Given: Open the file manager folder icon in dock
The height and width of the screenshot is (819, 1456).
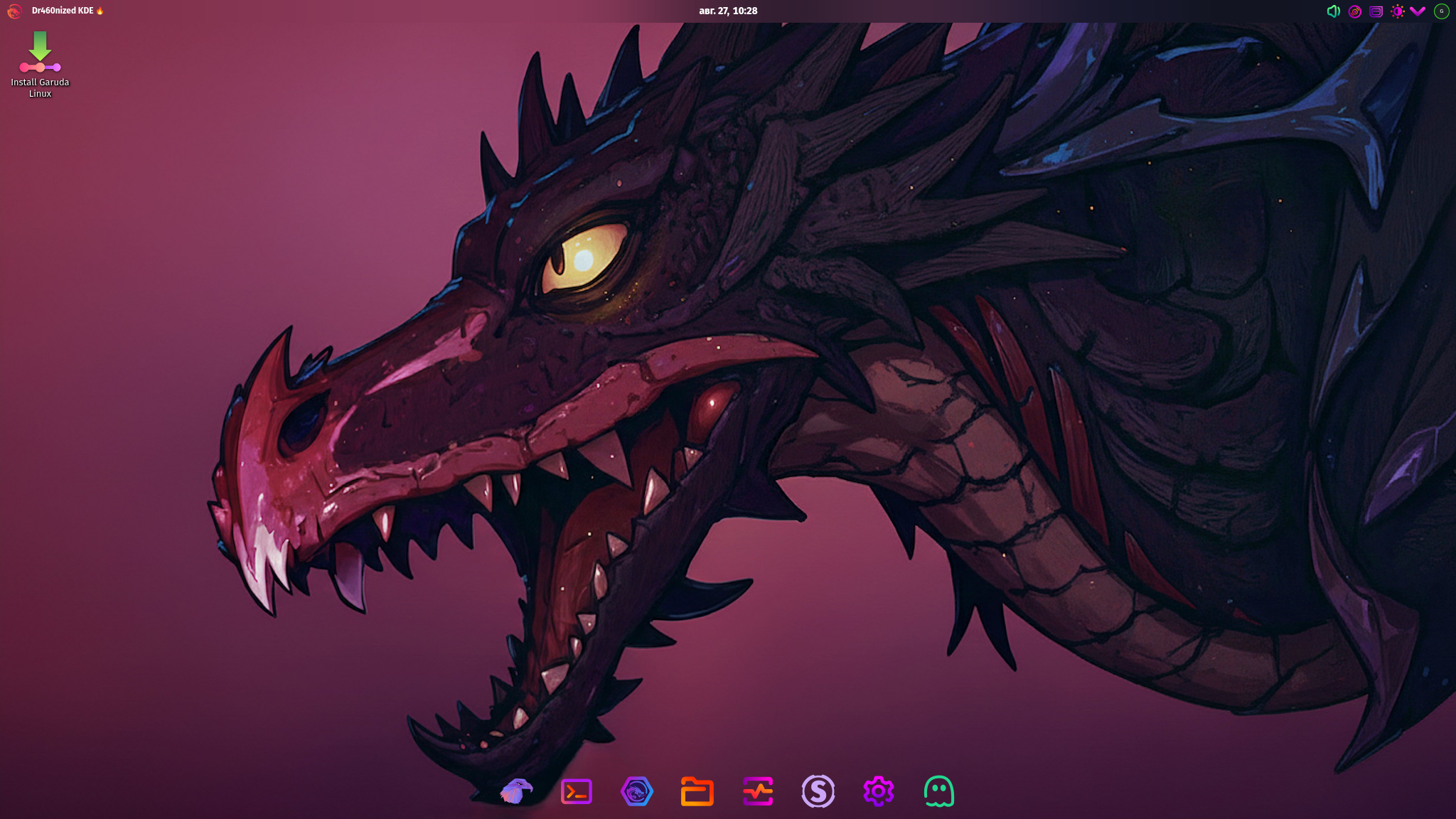Looking at the screenshot, I should [697, 791].
